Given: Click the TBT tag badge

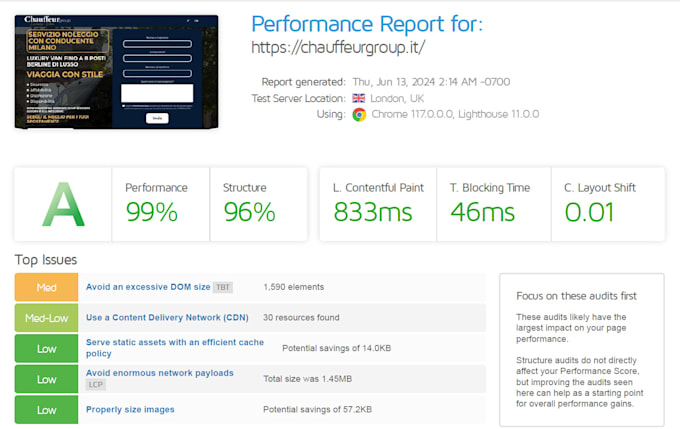Looking at the screenshot, I should [223, 287].
